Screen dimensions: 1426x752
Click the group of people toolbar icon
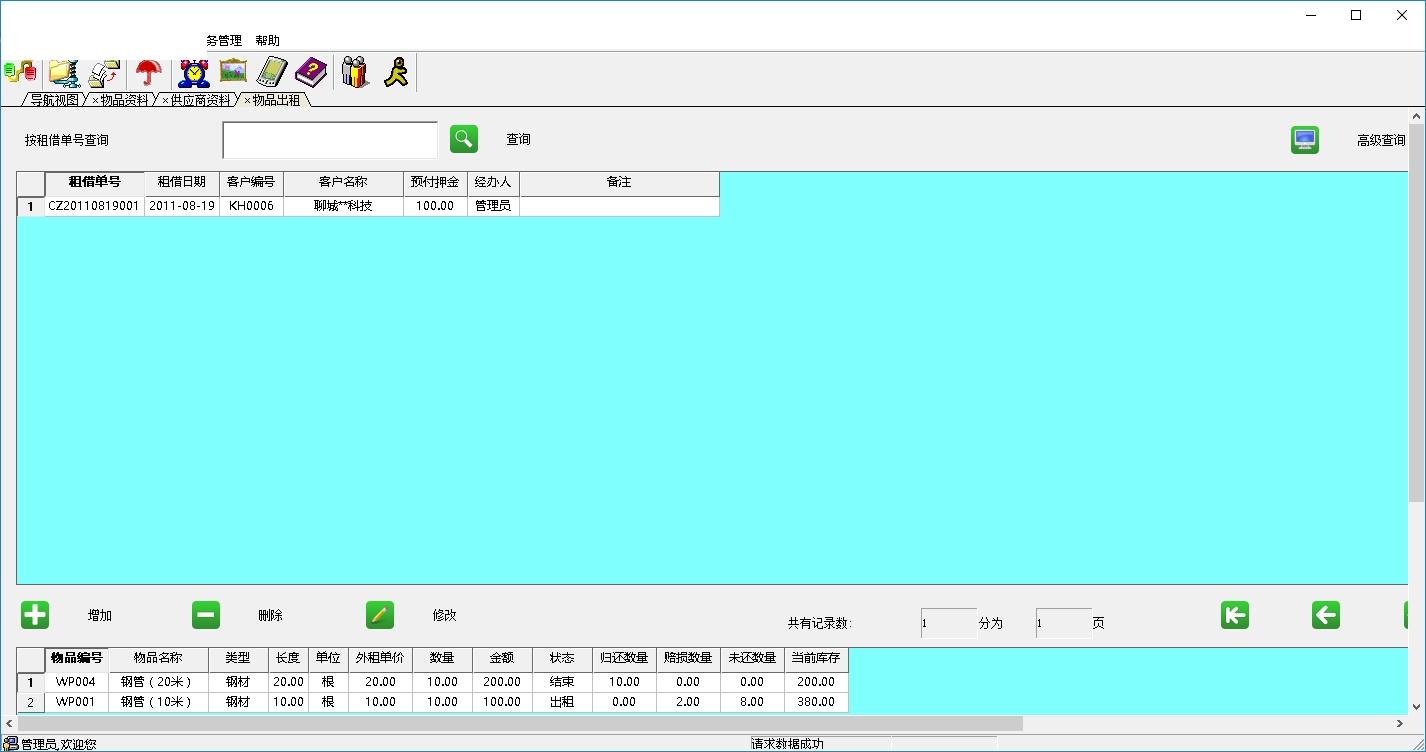coord(355,72)
